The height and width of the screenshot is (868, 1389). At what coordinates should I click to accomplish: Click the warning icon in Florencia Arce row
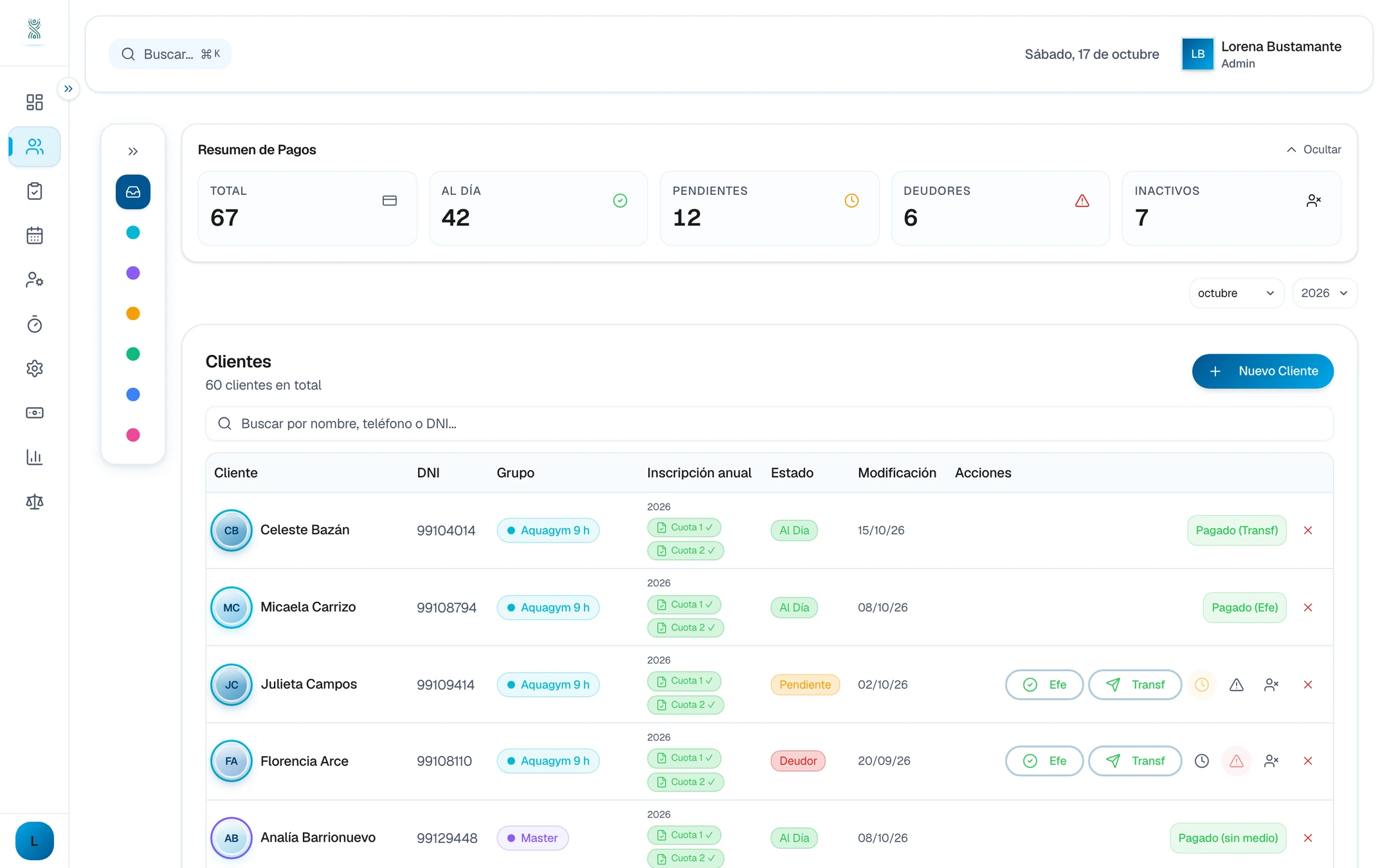pyautogui.click(x=1237, y=761)
